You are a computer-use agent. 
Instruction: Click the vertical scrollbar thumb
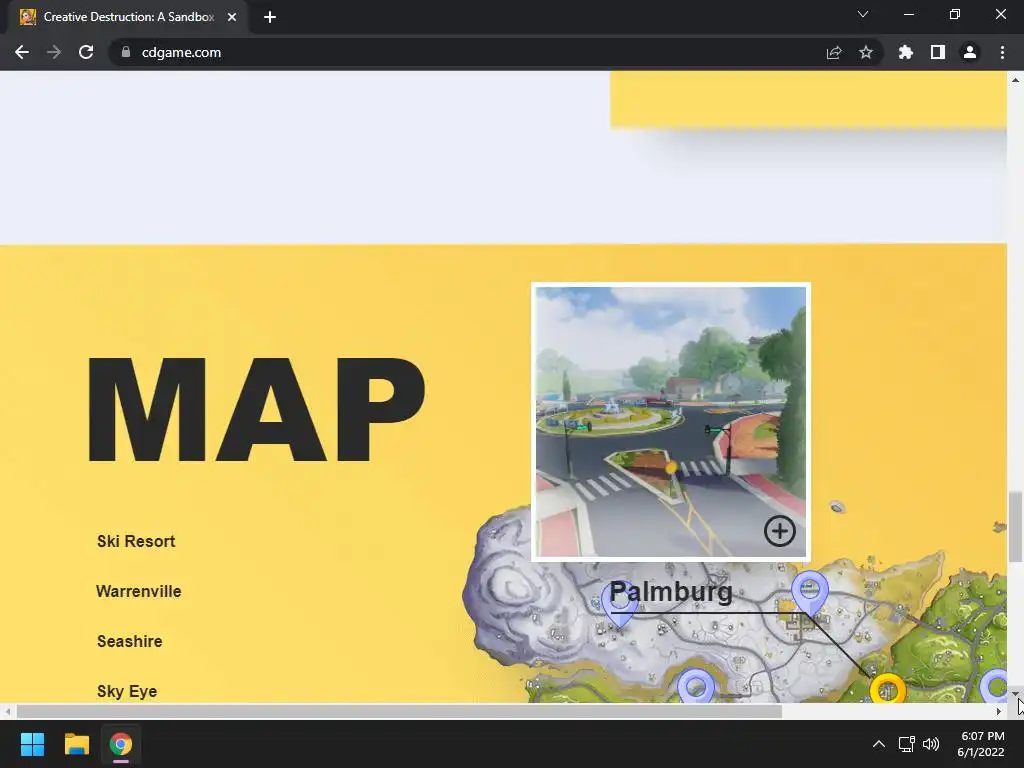(1015, 526)
